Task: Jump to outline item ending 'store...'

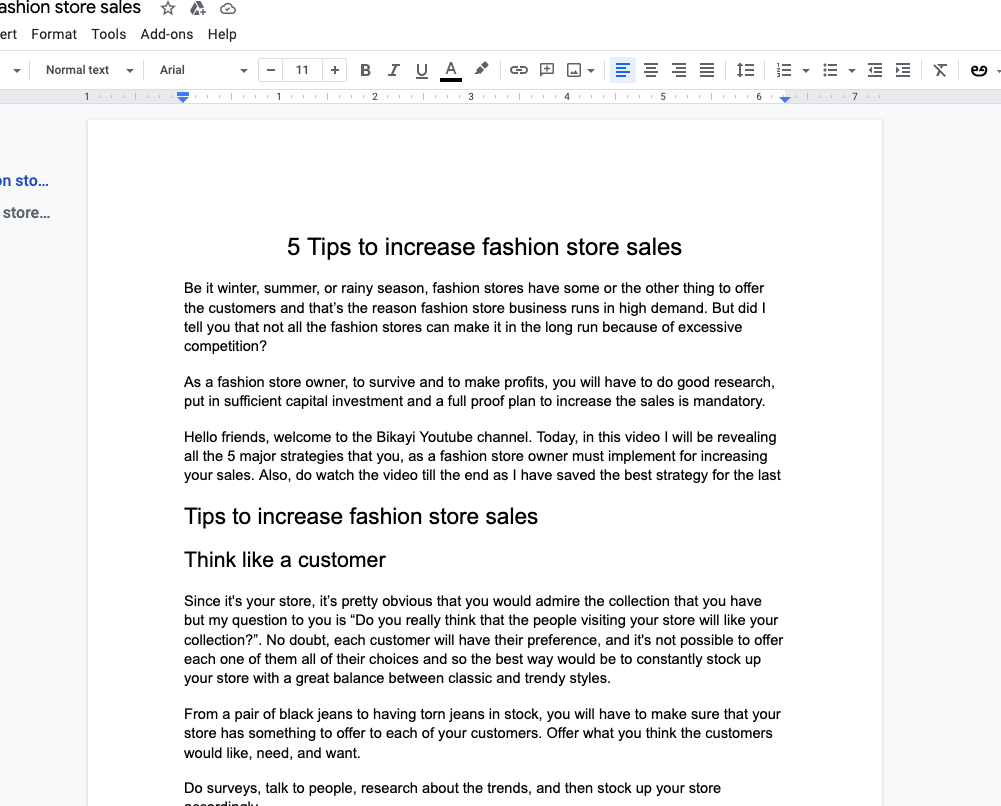Action: [x=26, y=213]
